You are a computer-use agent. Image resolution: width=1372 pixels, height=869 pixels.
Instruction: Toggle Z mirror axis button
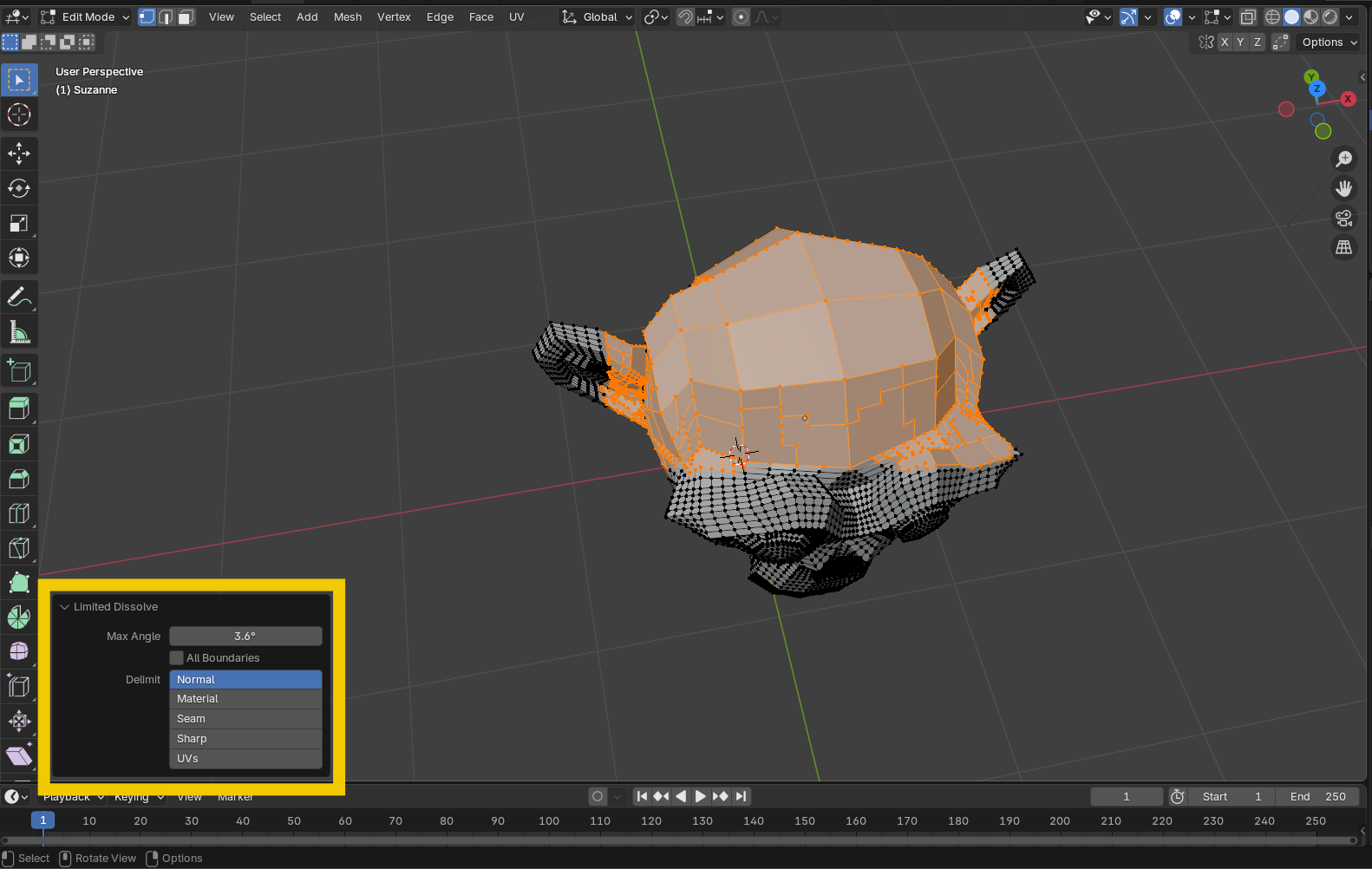1257,42
